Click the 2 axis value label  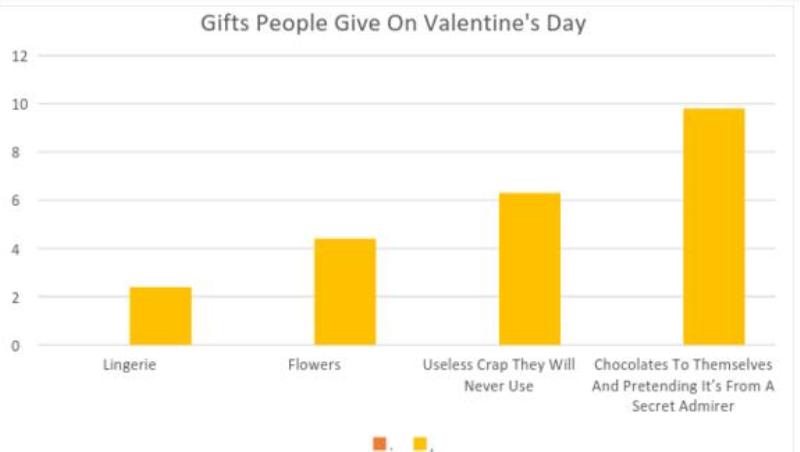pos(16,297)
